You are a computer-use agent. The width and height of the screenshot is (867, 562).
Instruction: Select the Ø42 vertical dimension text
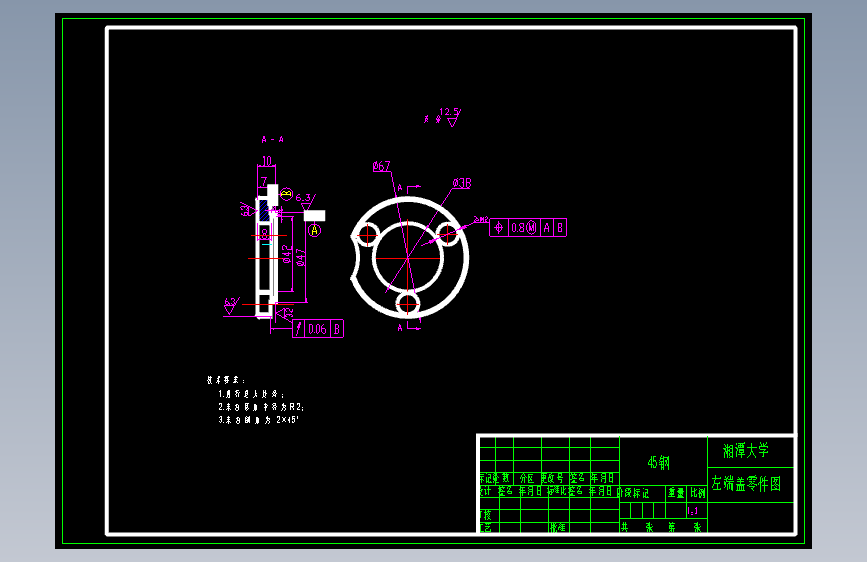287,254
